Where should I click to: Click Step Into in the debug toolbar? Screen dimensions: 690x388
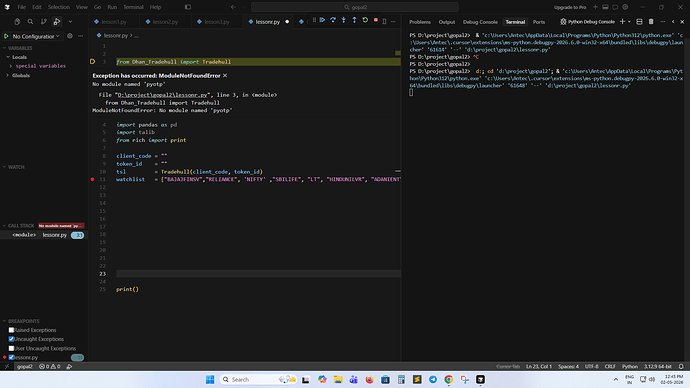coord(344,20)
